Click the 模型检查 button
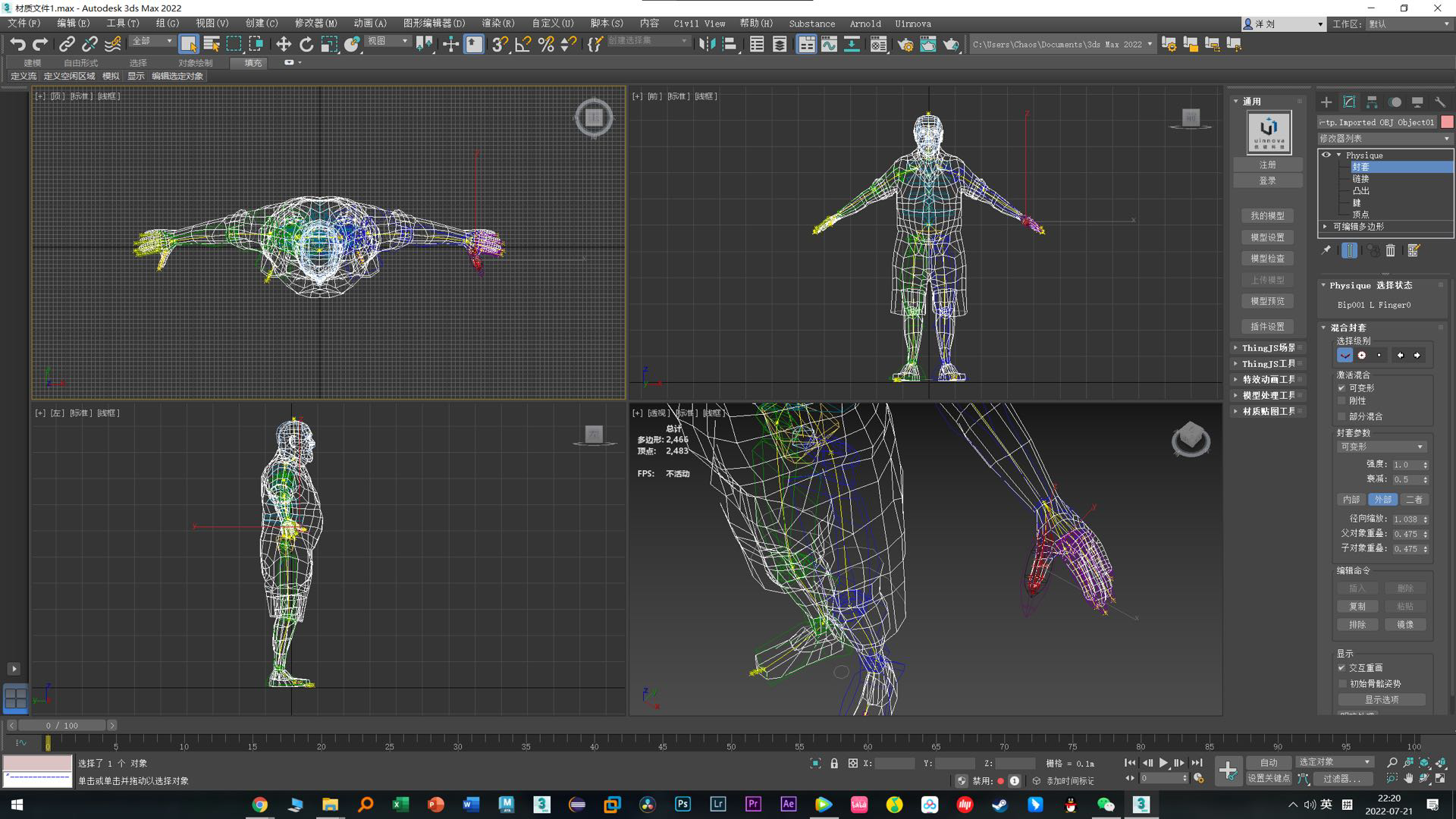The width and height of the screenshot is (1456, 819). click(1267, 259)
